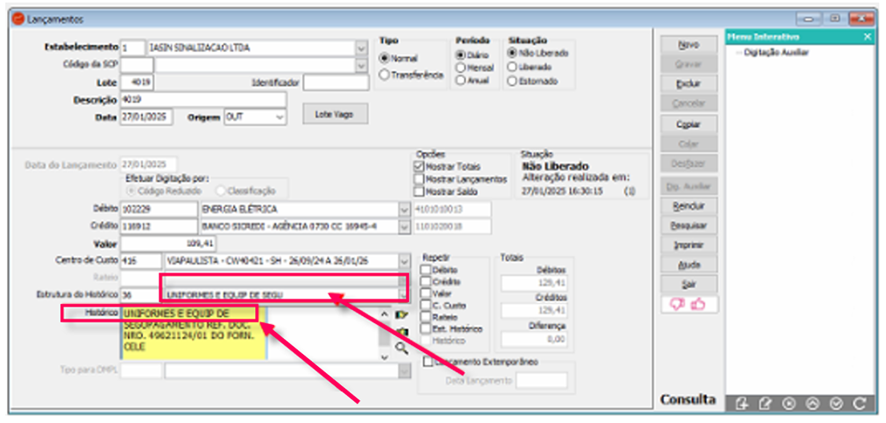Open the Origem dropdown
886x423 pixels.
coord(279,116)
